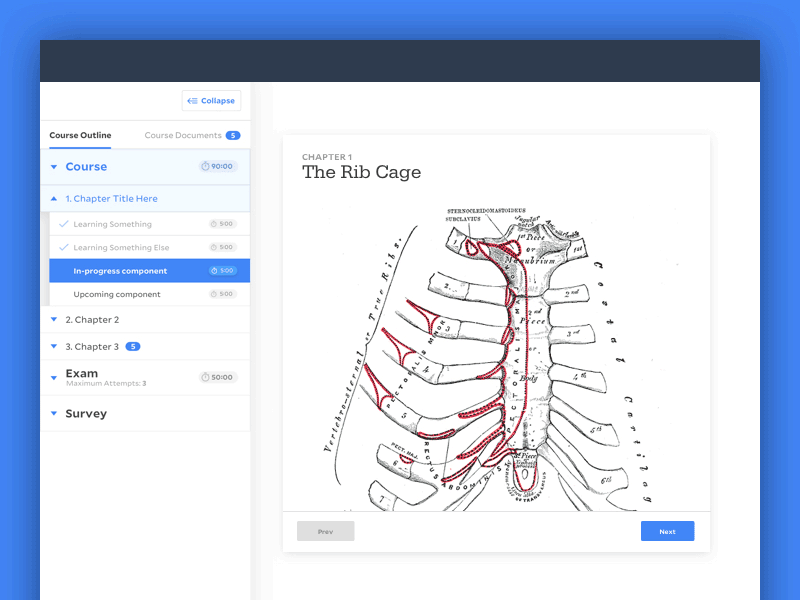Viewport: 800px width, 600px height.
Task: Expand the Survey section
Action: click(x=53, y=413)
